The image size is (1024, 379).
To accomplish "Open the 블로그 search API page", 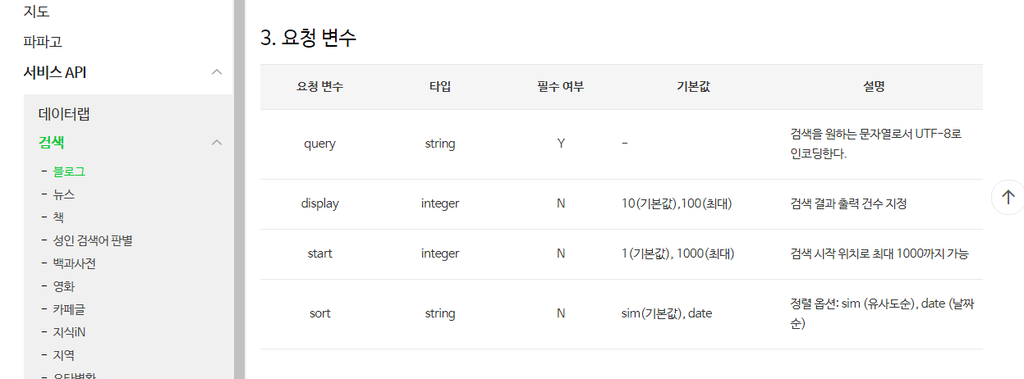I will coord(69,172).
